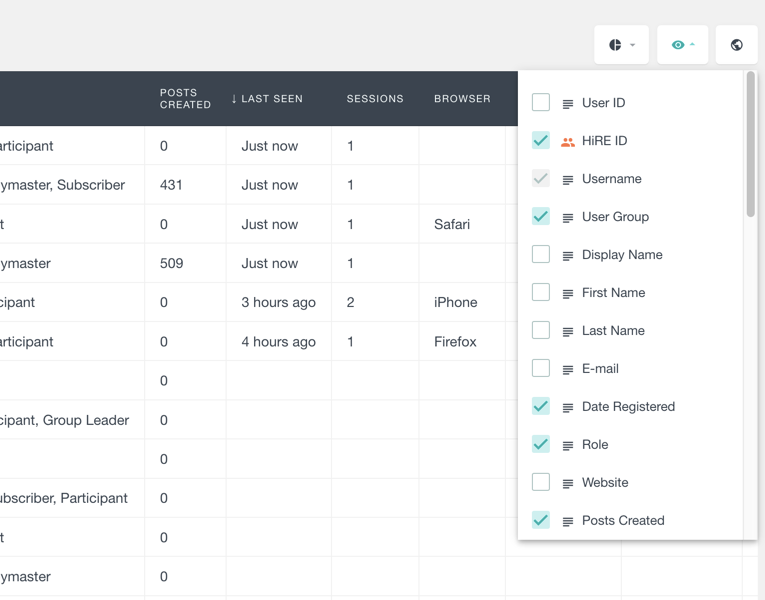
Task: Click the lines icon beside Last Name
Action: pyautogui.click(x=567, y=332)
